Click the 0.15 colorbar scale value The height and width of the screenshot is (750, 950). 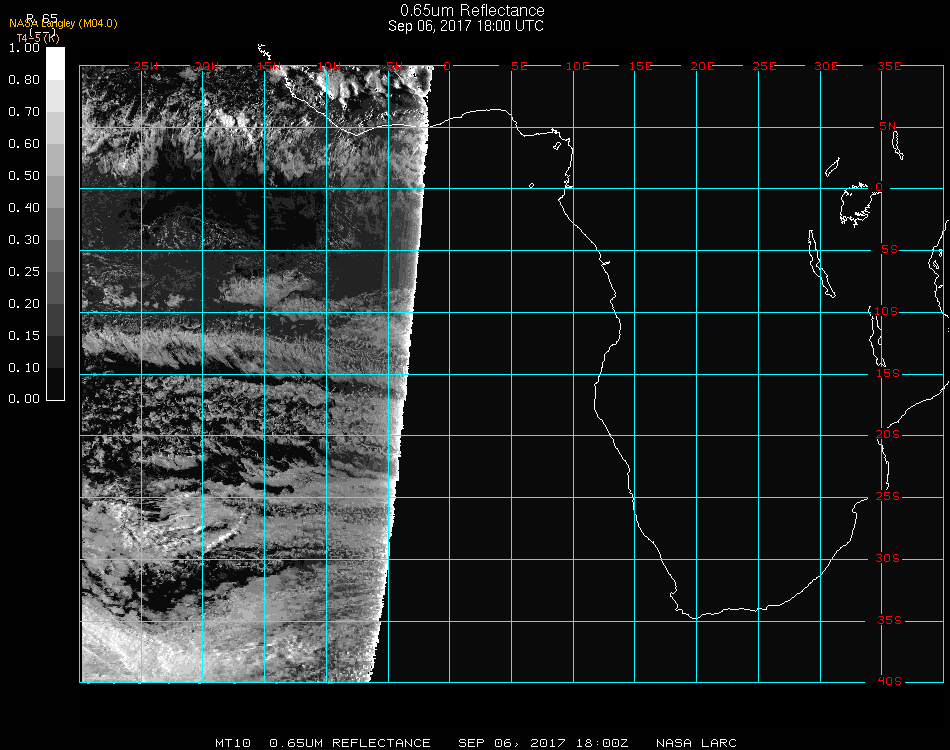(24, 336)
